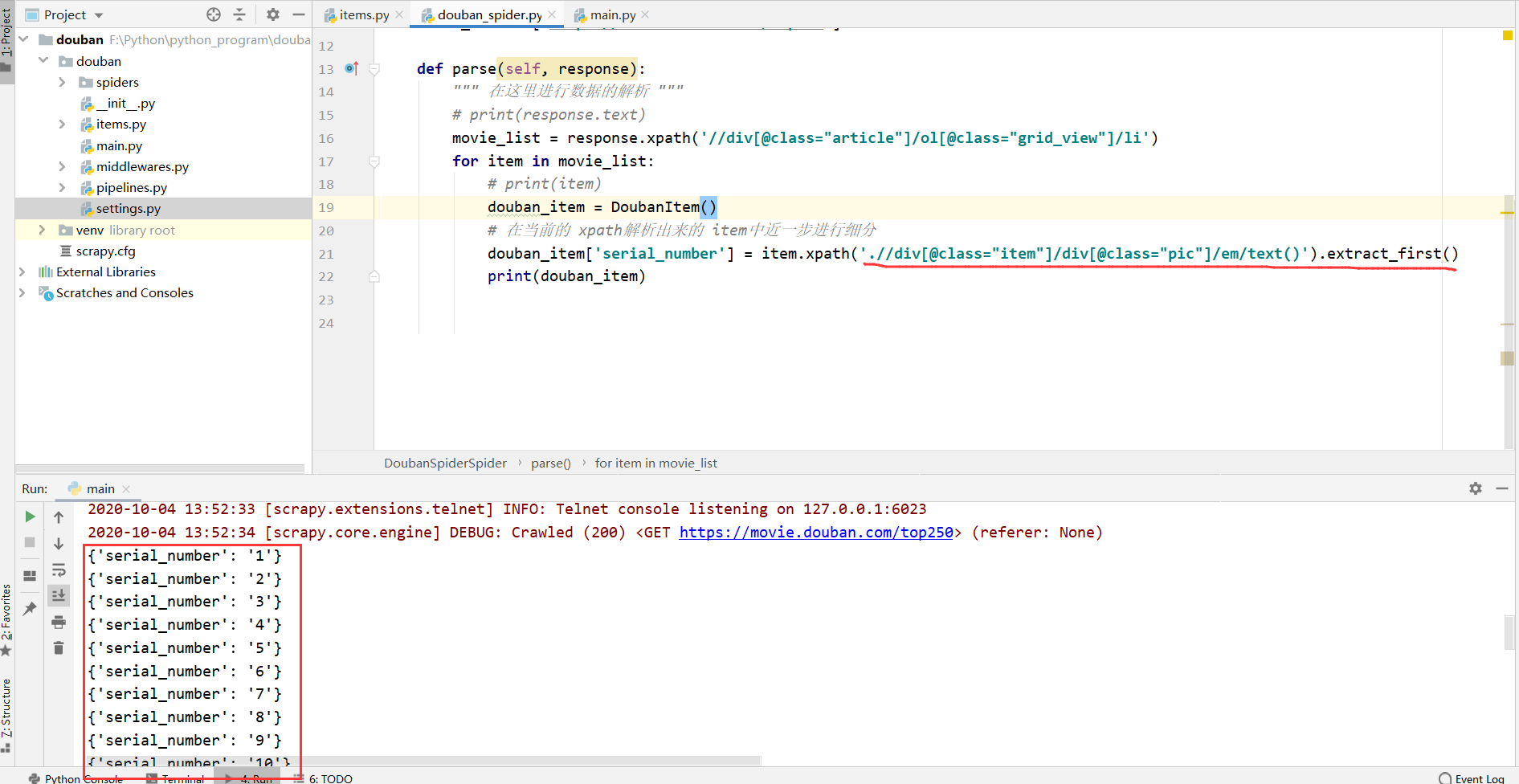Viewport: 1519px width, 784px height.
Task: Collapse all in Project panel
Action: [x=239, y=14]
